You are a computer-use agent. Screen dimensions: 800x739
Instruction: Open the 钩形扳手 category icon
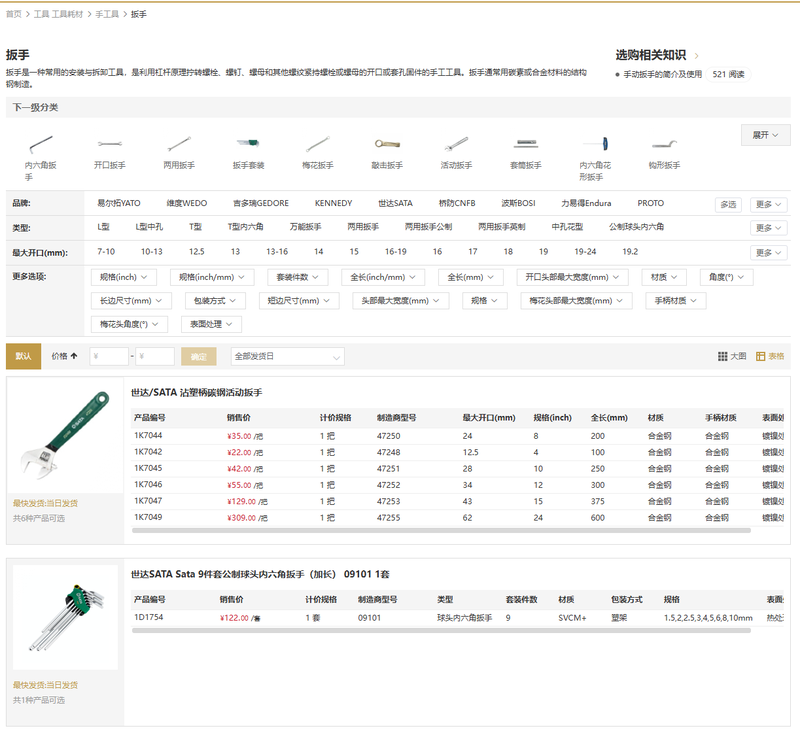665,144
